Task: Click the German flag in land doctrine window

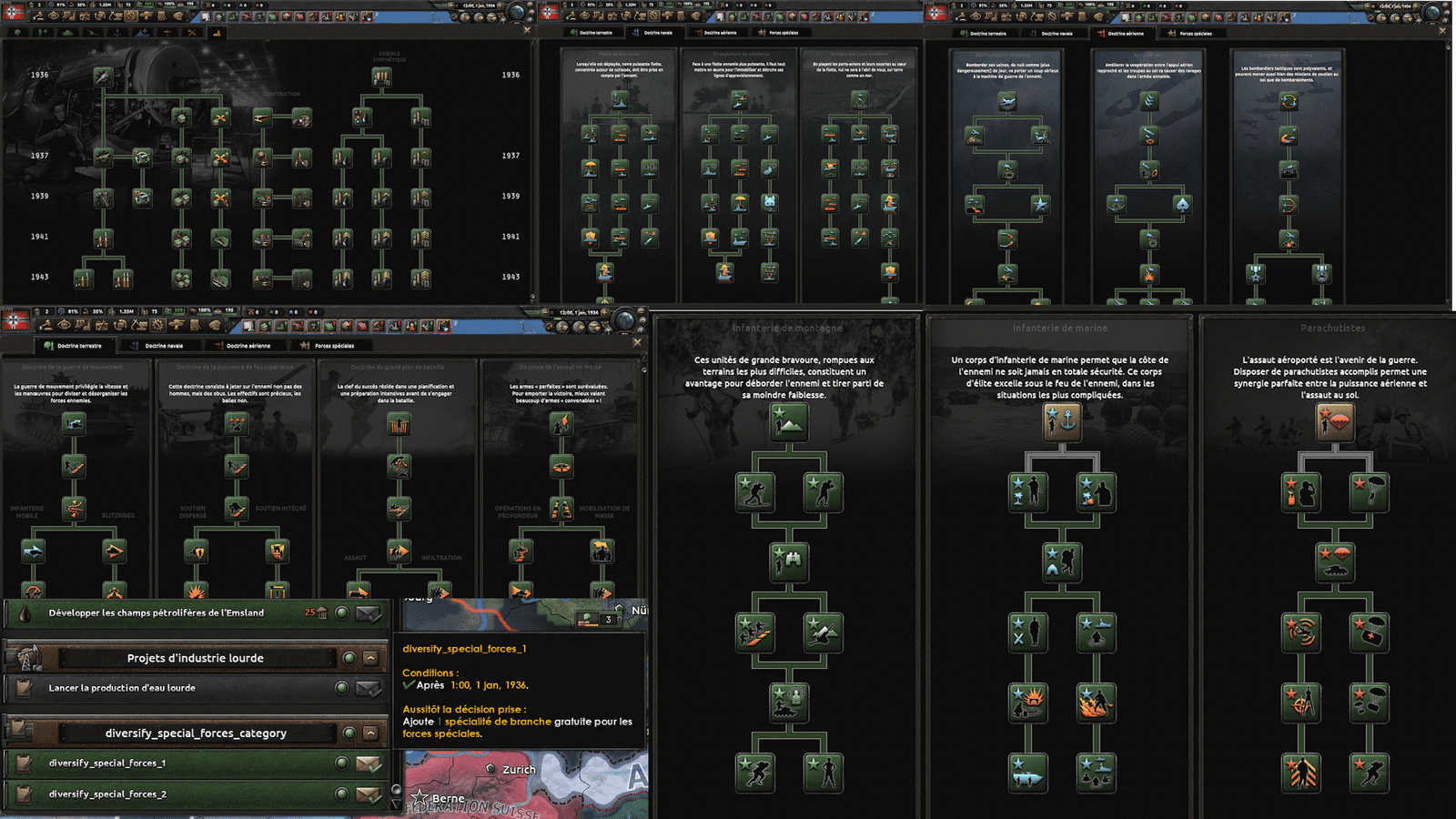Action: (15, 320)
